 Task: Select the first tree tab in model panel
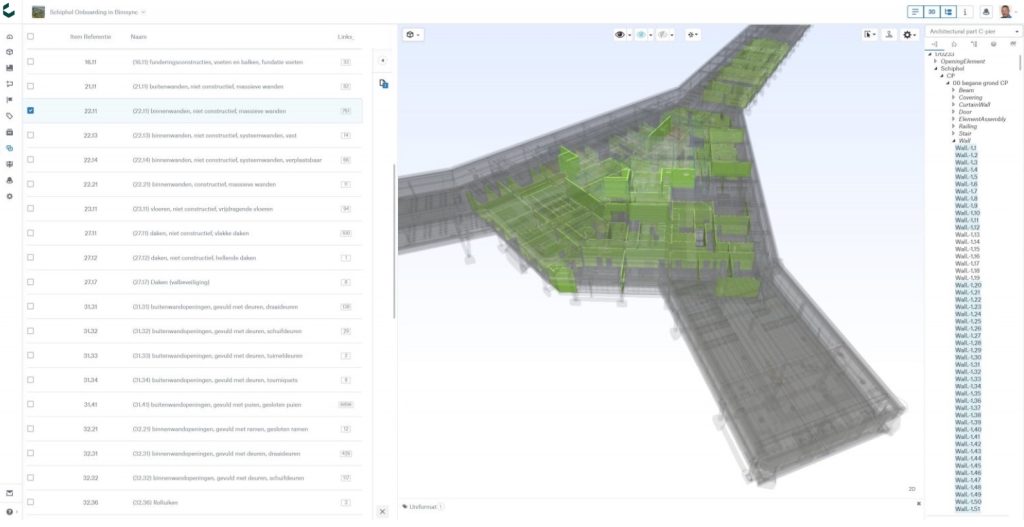click(x=935, y=44)
